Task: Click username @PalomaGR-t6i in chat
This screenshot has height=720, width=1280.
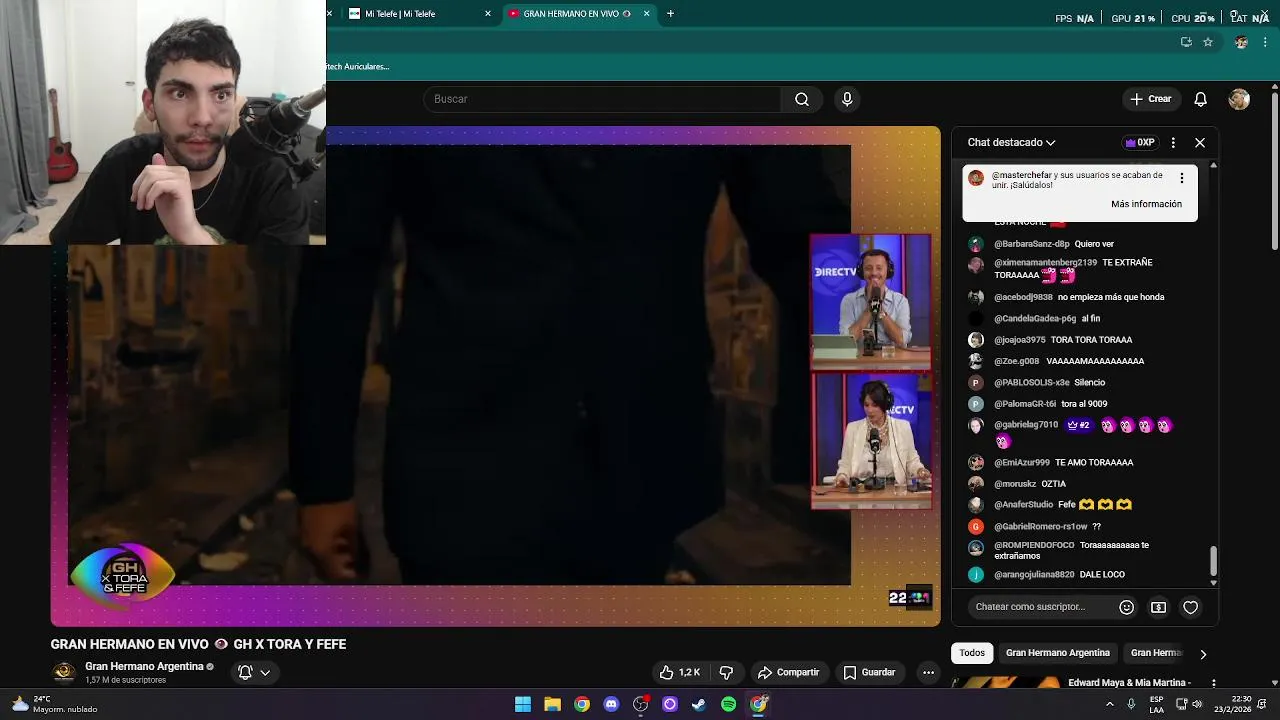Action: coord(1025,404)
